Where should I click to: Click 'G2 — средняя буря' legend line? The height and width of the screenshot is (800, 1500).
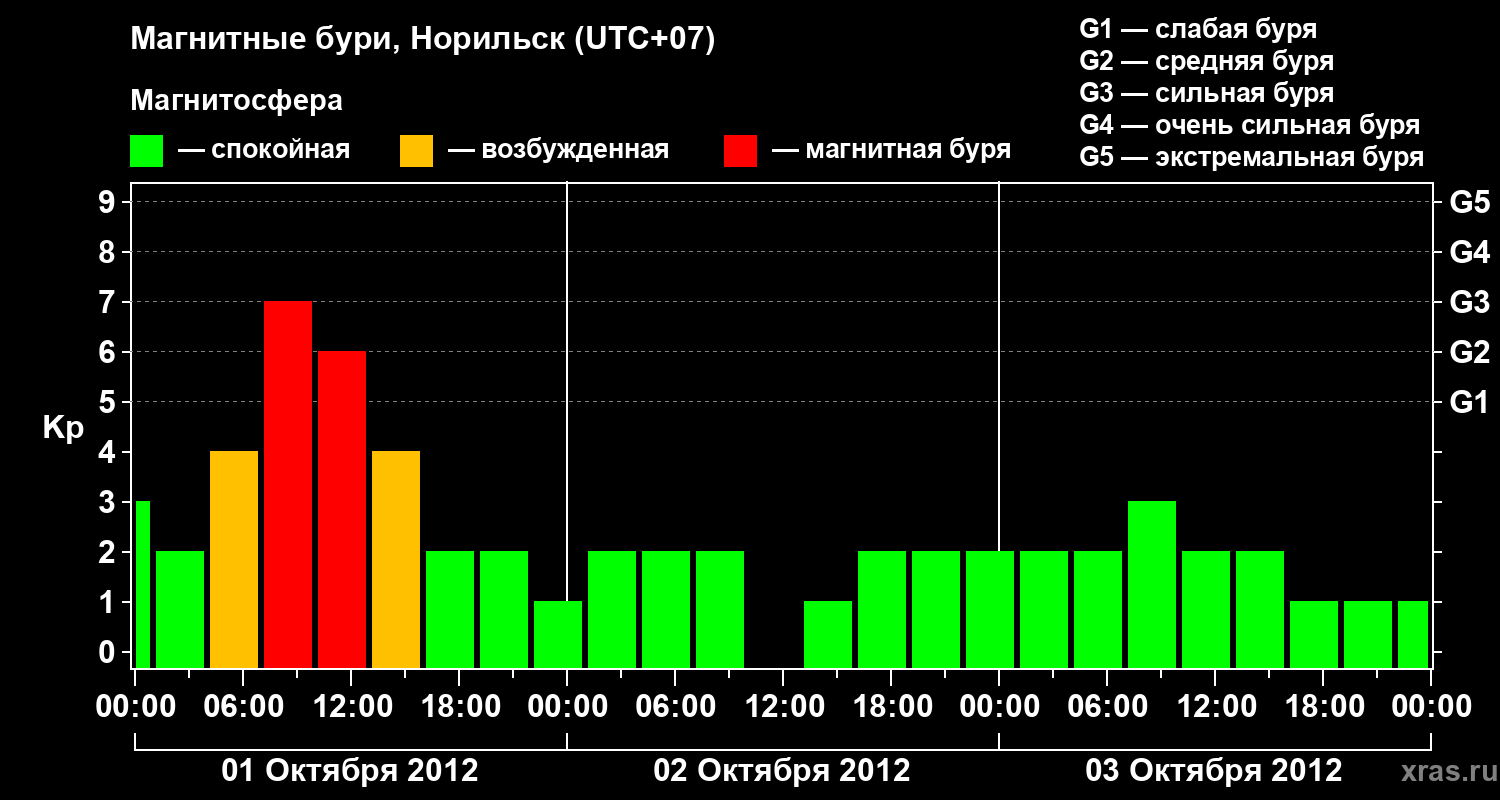[x=1206, y=61]
